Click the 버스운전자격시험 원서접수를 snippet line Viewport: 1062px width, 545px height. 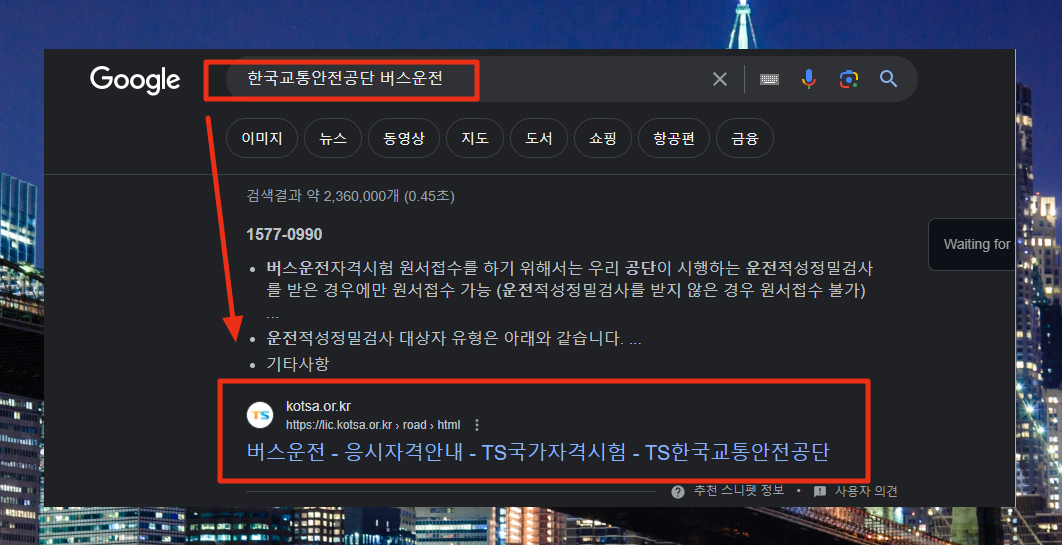(570, 268)
